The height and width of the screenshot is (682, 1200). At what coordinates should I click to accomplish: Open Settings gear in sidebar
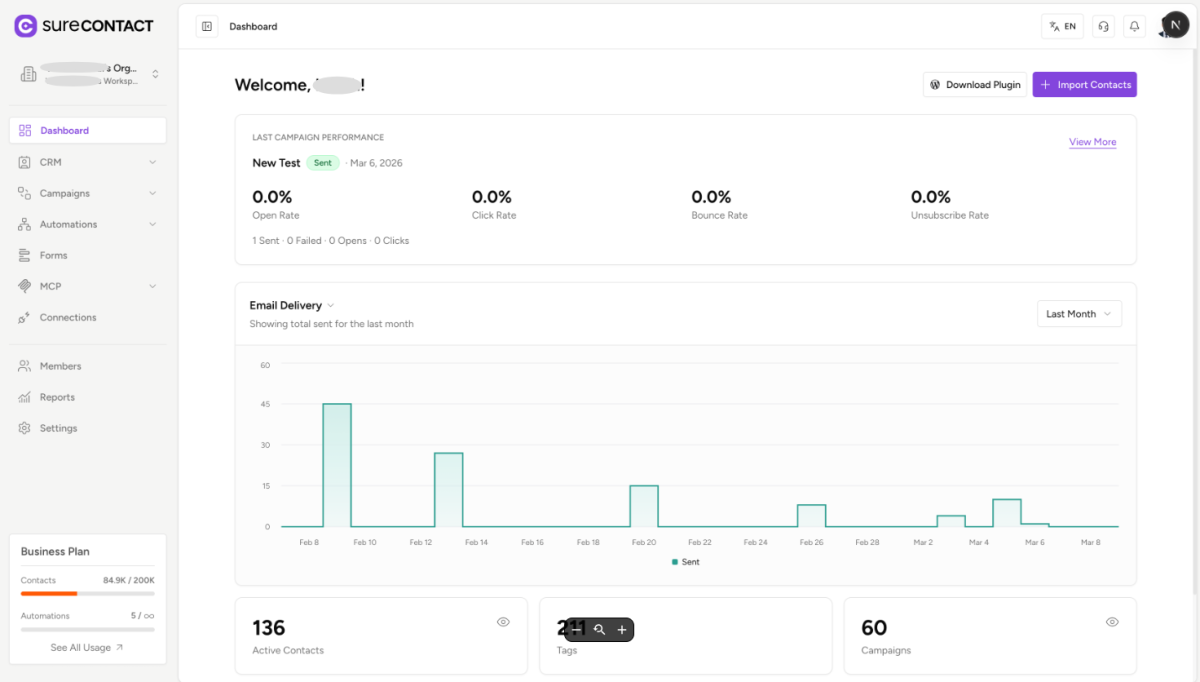(x=58, y=428)
